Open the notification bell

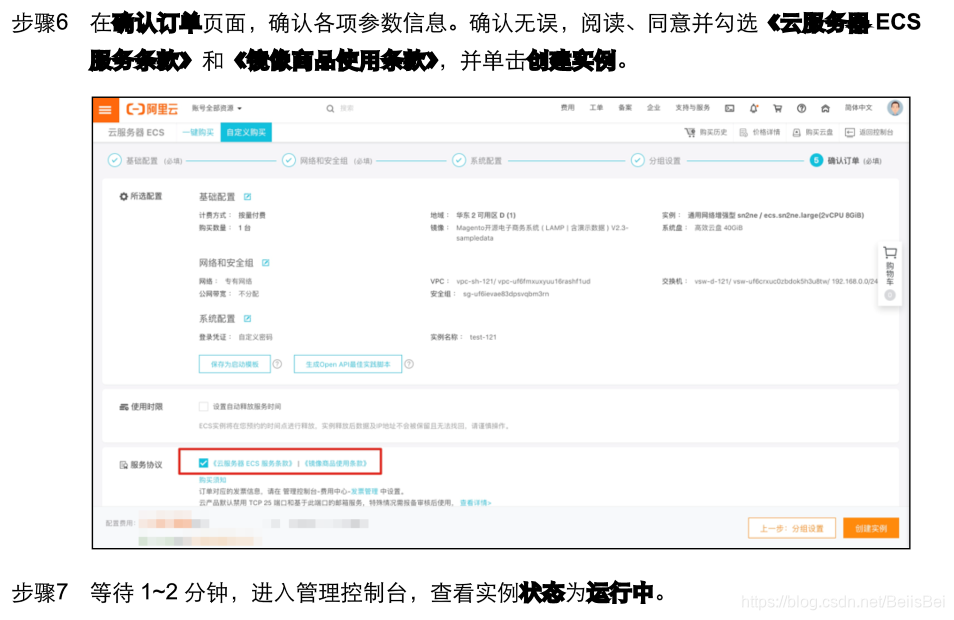coord(753,108)
